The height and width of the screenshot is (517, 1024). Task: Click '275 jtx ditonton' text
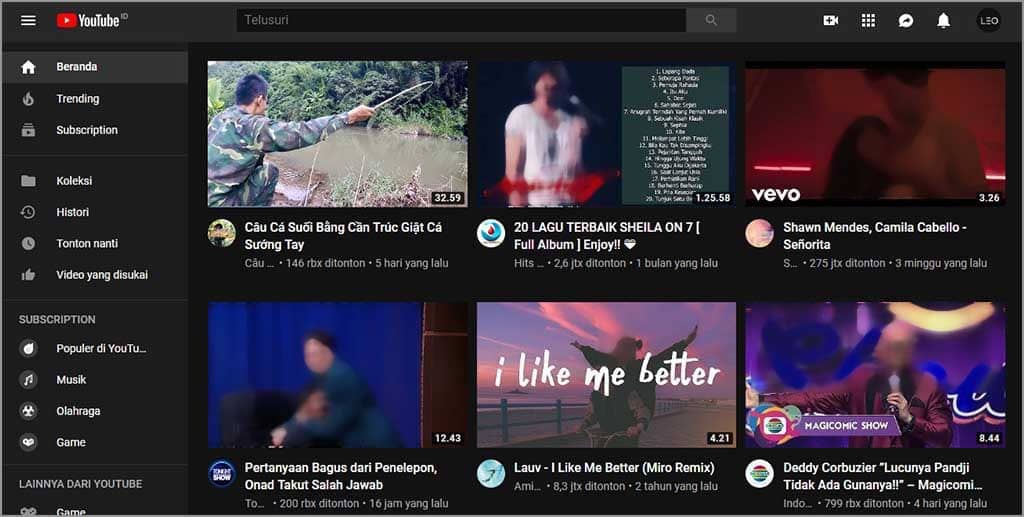(847, 263)
